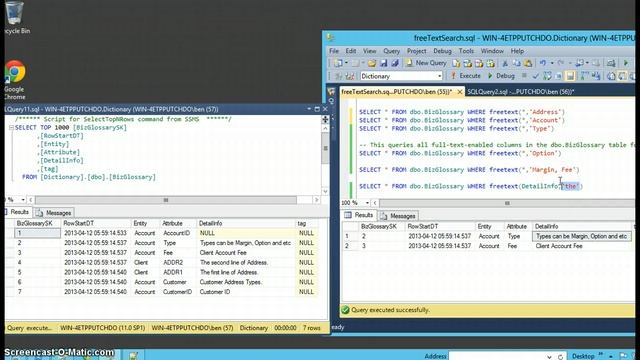640x360 pixels.
Task: Click the Undo arrow toolbar icon
Action: [543, 63]
